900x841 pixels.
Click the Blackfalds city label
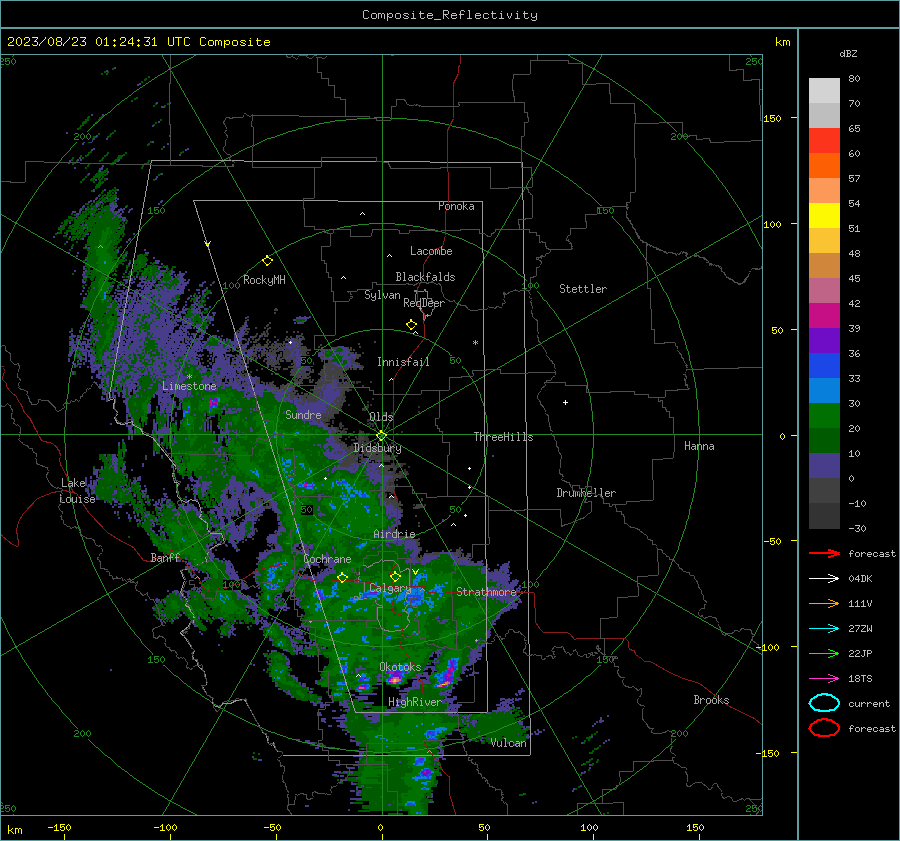425,277
